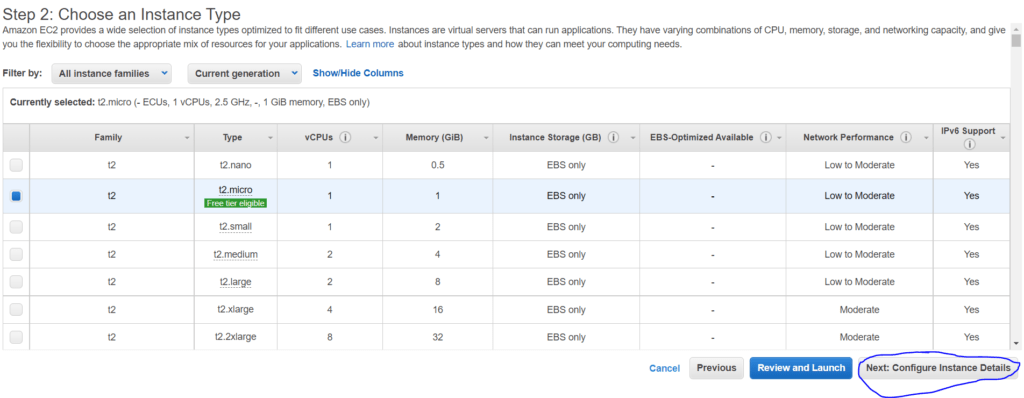Go back using the Previous button
This screenshot has width=1024, height=398.
(716, 368)
